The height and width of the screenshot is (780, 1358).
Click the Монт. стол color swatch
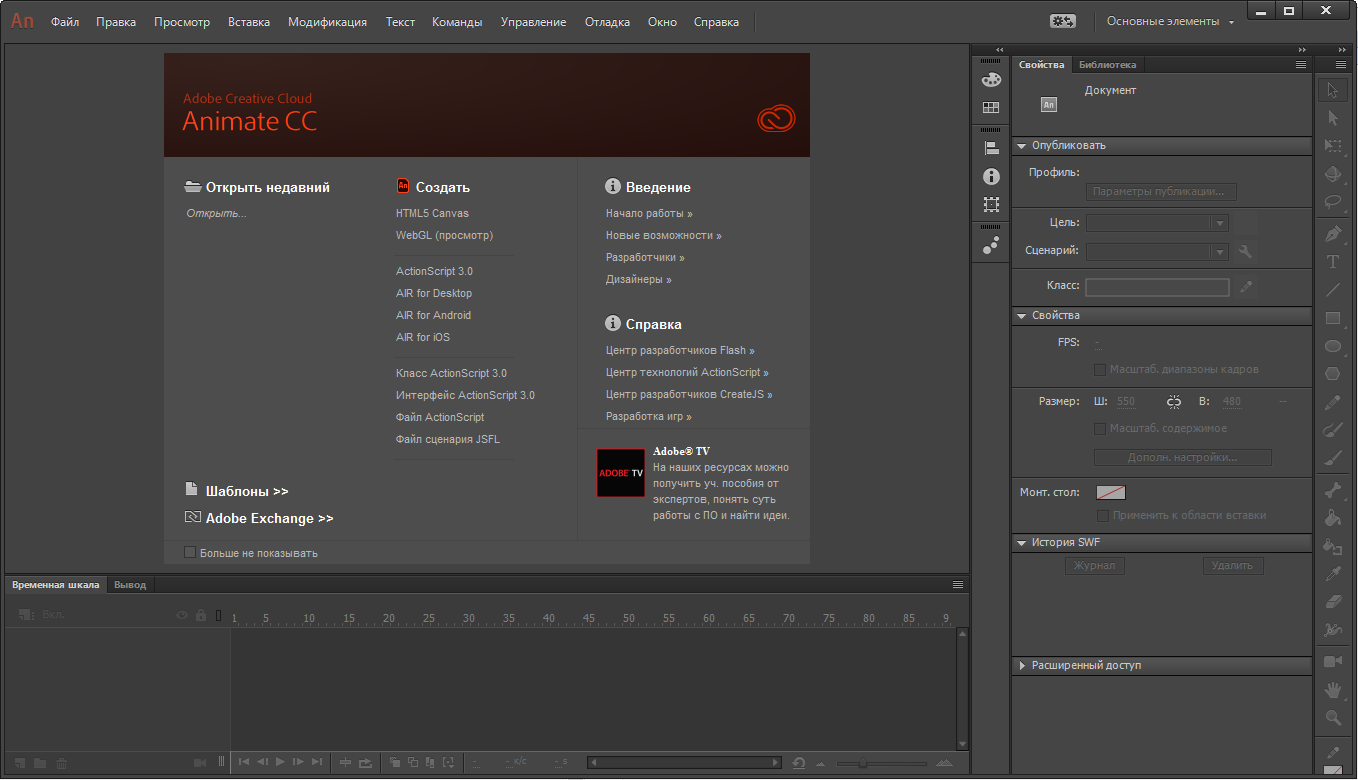tap(1111, 492)
